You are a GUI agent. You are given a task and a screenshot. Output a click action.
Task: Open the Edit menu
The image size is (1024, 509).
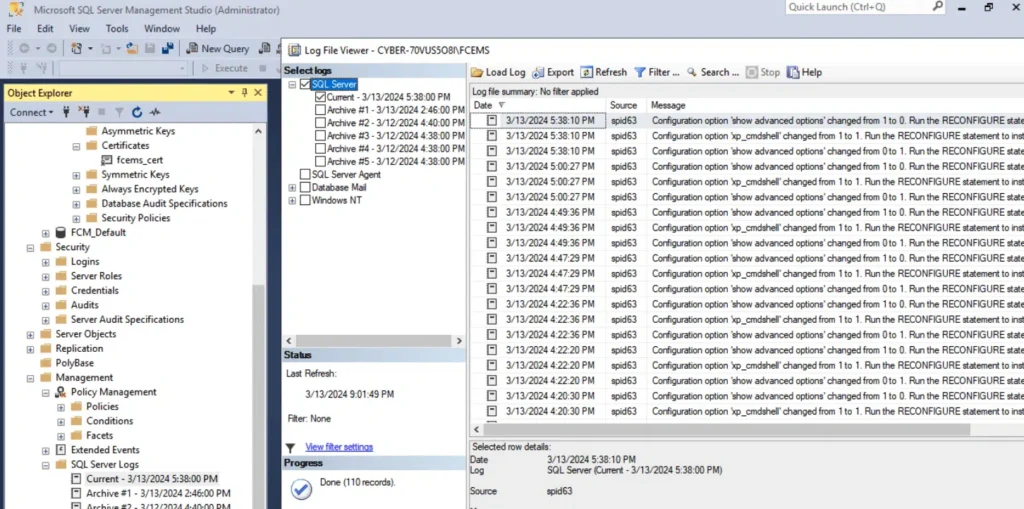click(45, 29)
